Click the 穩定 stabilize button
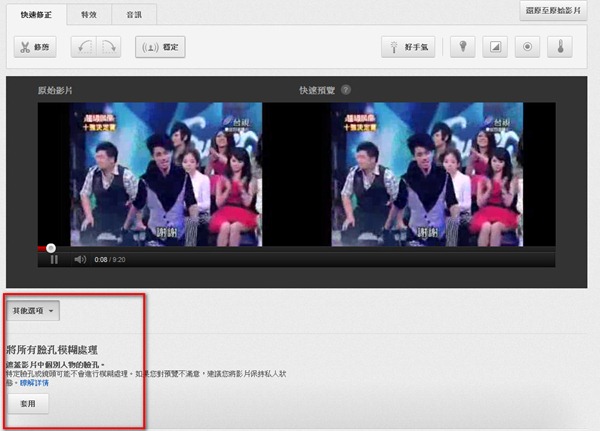 [160, 47]
